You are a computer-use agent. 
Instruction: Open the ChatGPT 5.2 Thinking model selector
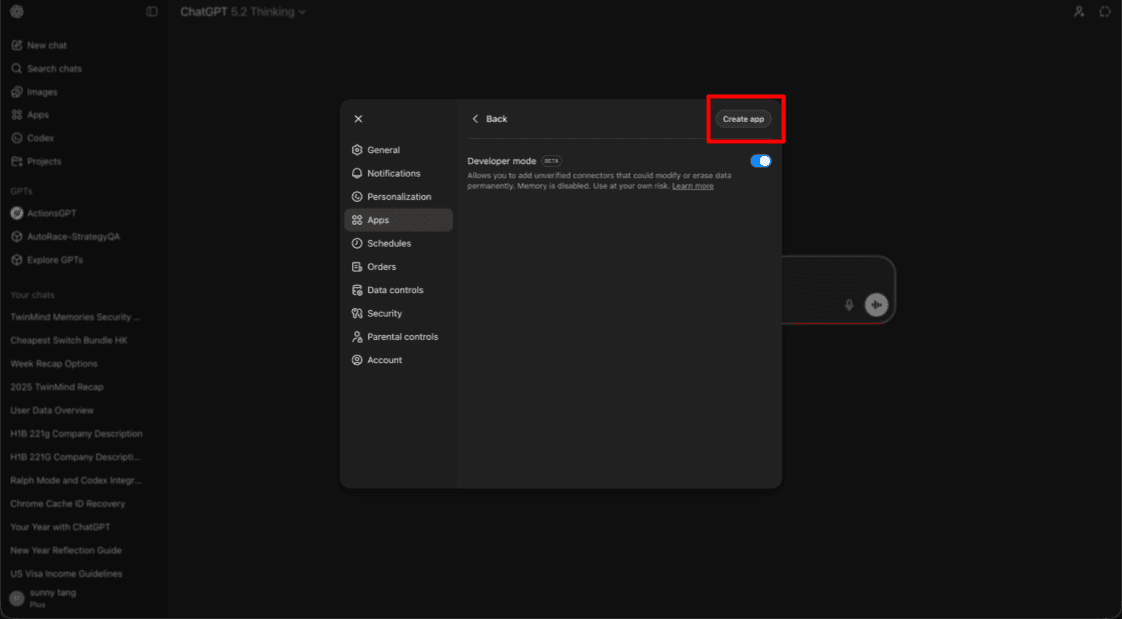[244, 11]
